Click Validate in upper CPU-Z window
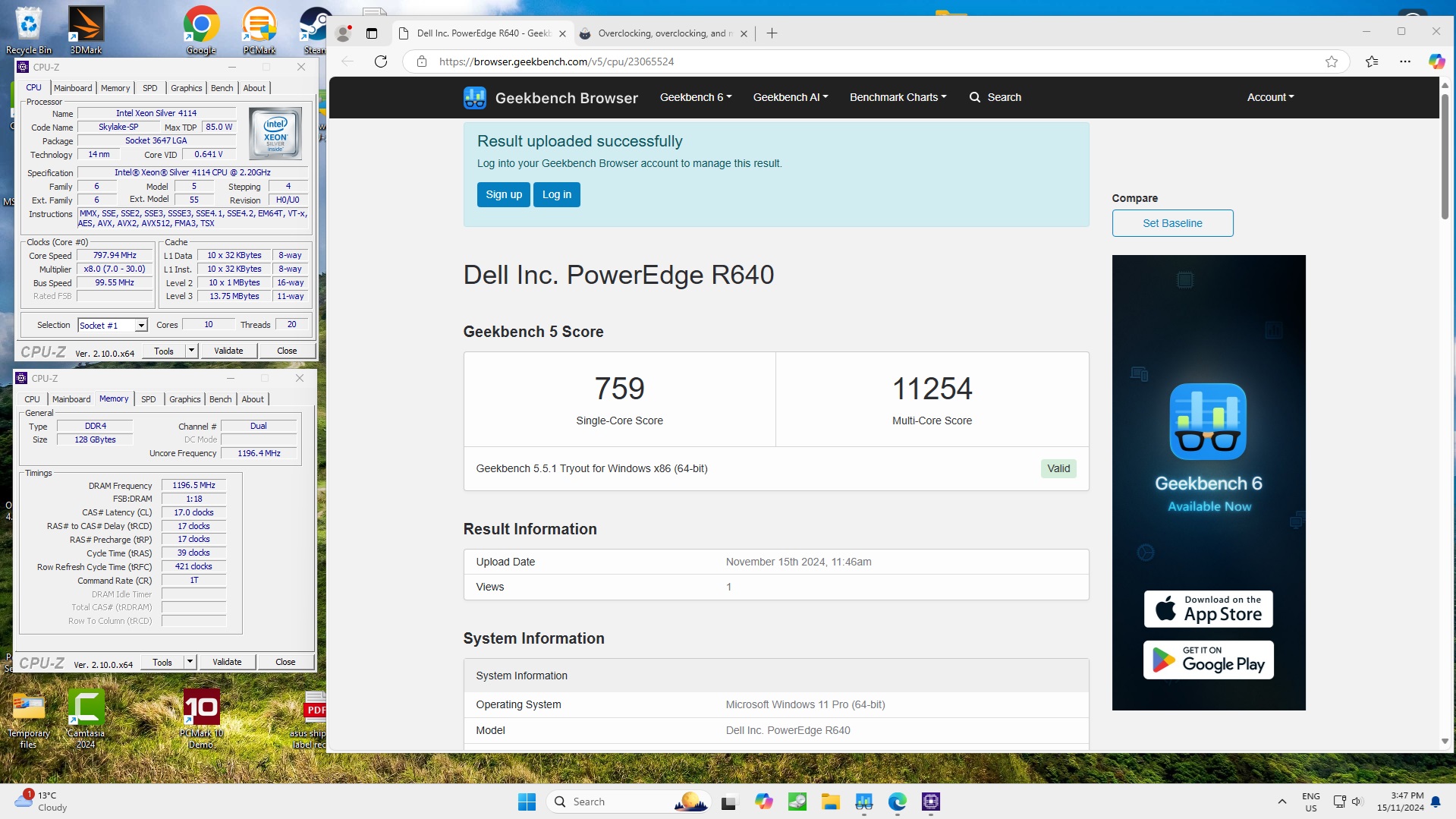The image size is (1456, 819). (228, 351)
